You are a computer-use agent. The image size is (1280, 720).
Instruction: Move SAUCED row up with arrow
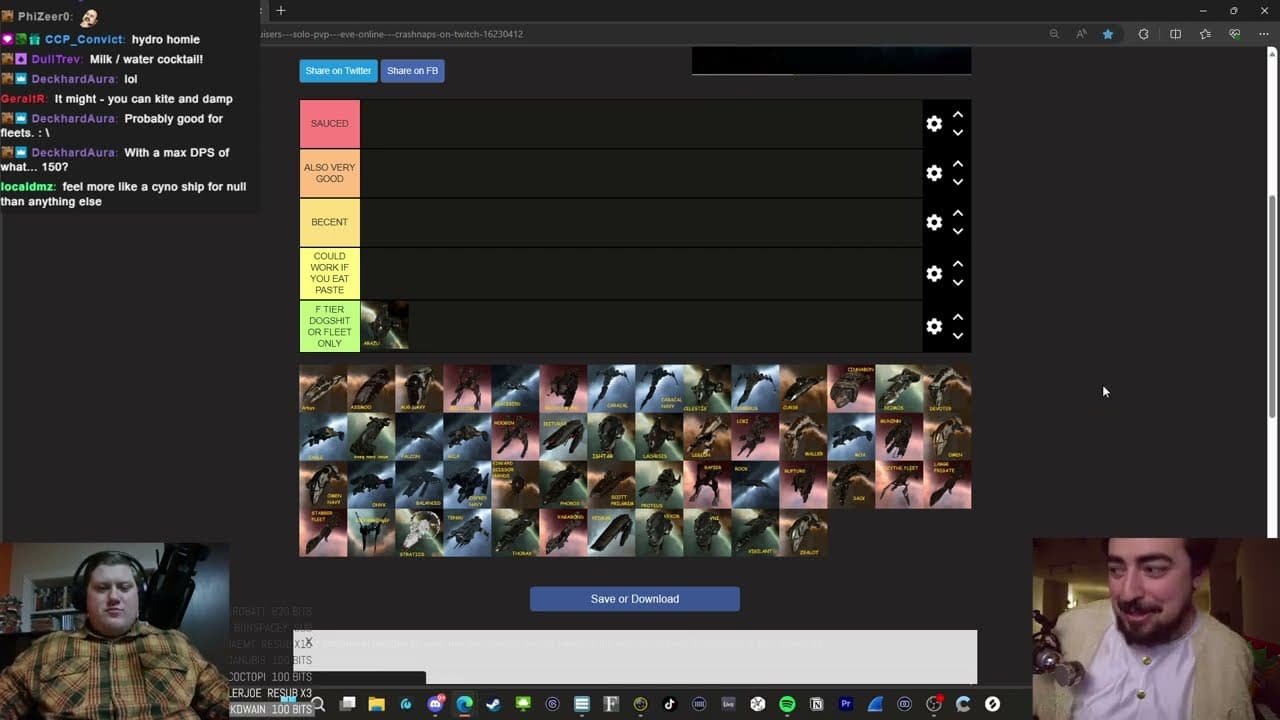point(958,114)
